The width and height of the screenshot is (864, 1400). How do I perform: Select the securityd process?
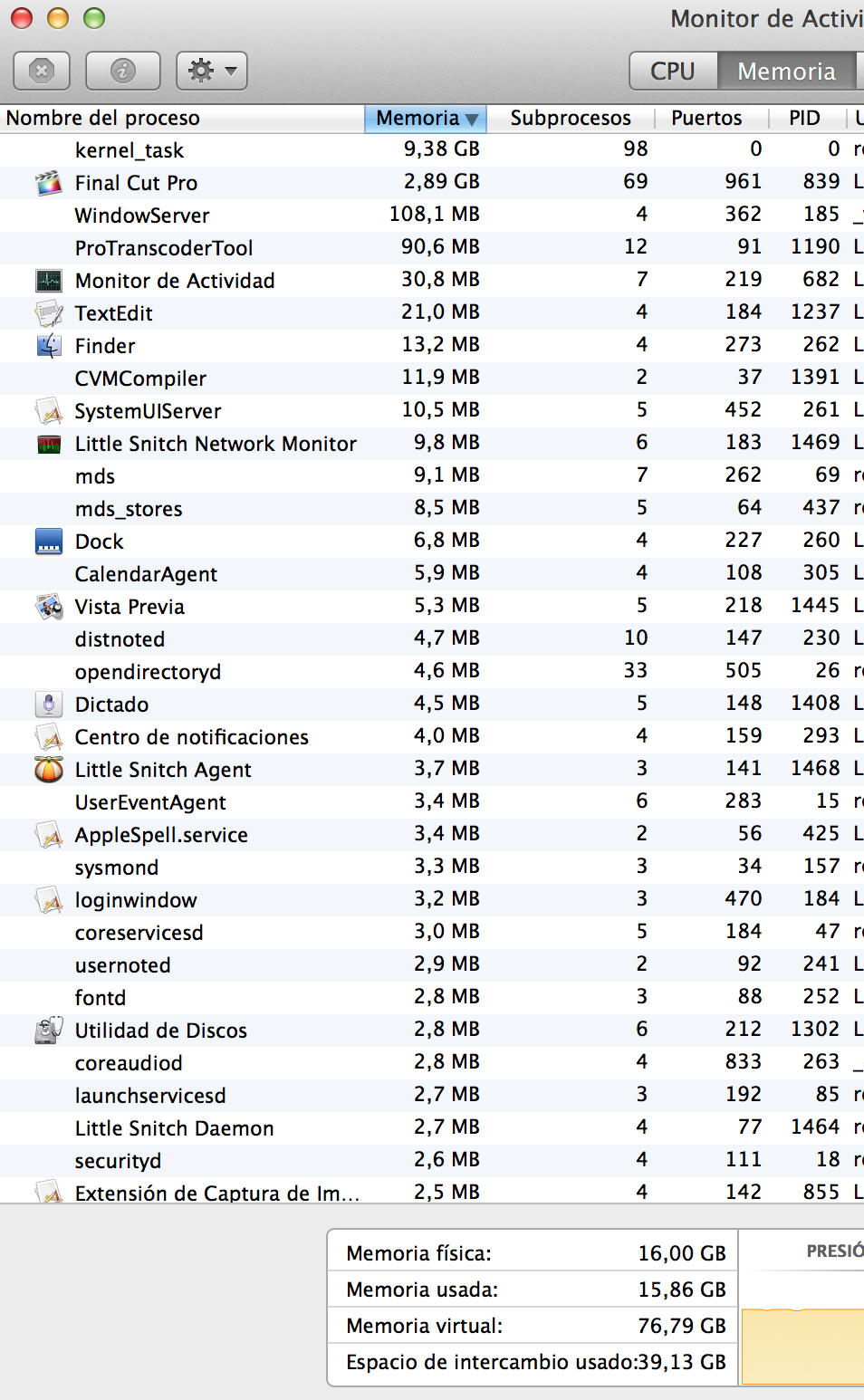[432, 1161]
